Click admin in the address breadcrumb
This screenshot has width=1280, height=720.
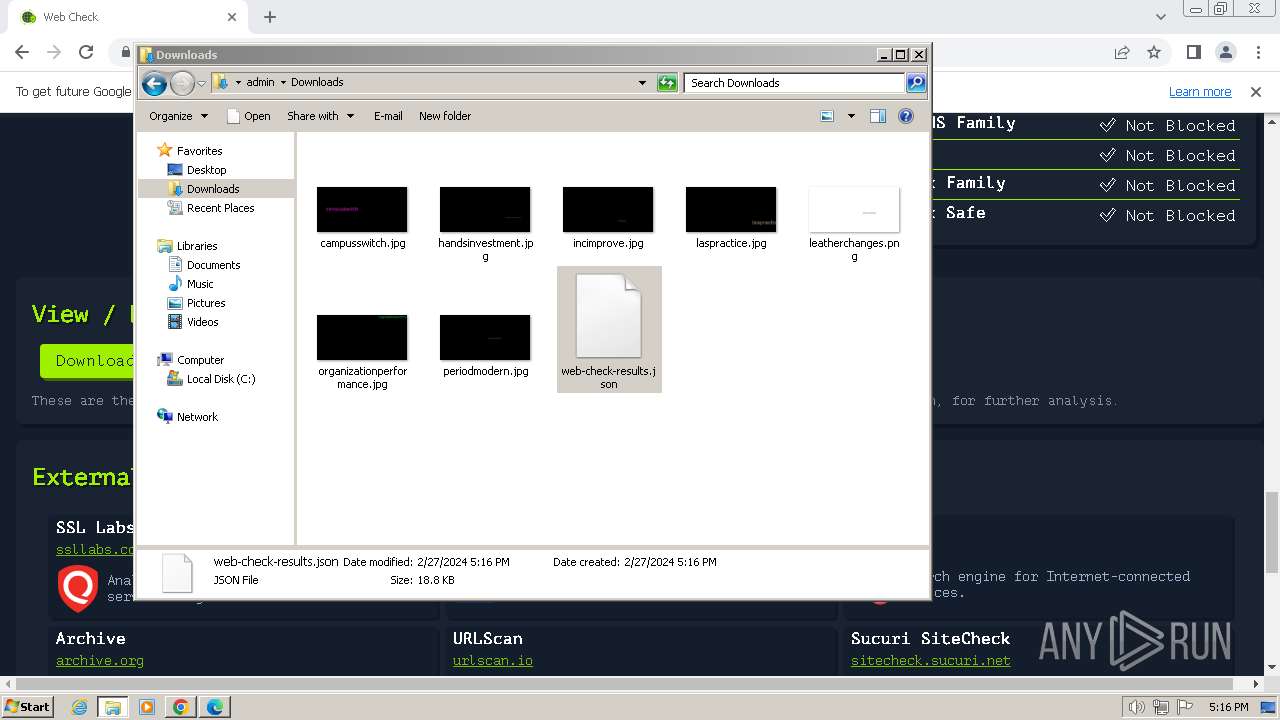(260, 83)
